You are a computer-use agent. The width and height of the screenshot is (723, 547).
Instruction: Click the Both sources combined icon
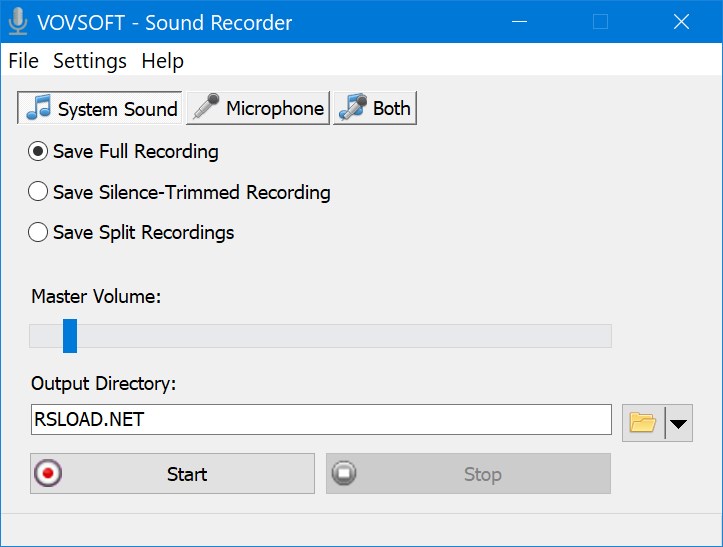tap(352, 108)
